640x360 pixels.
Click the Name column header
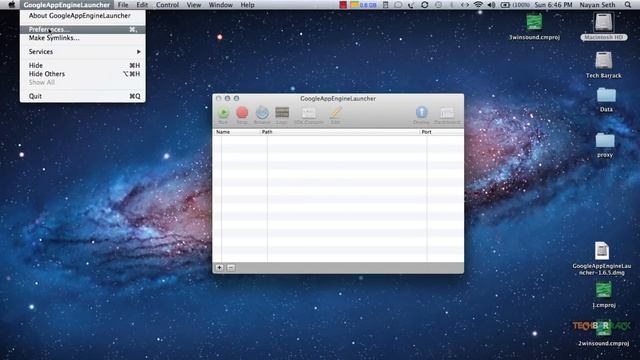236,132
